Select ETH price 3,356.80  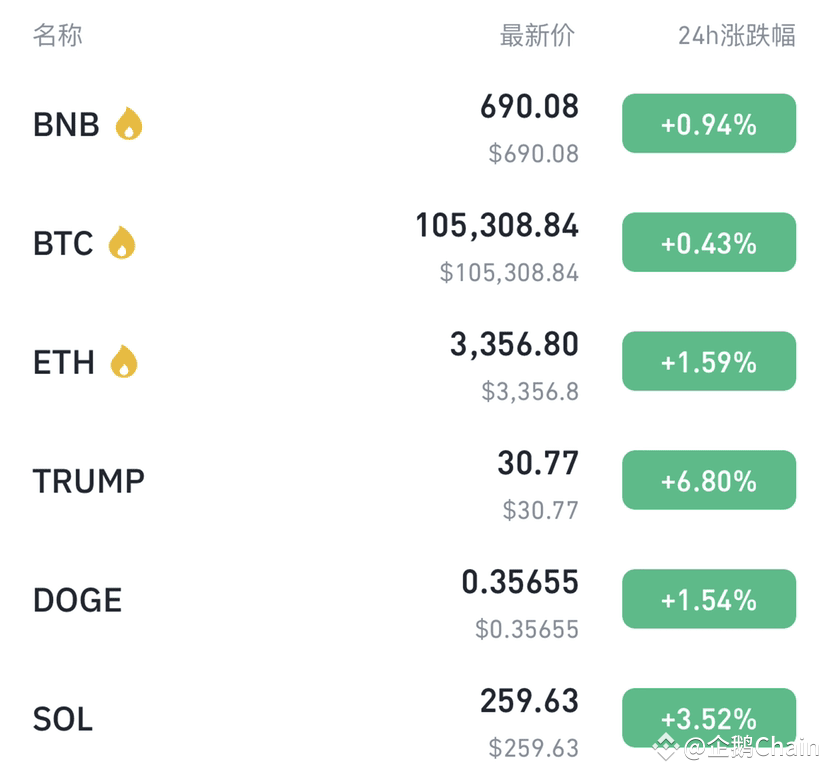(x=514, y=344)
